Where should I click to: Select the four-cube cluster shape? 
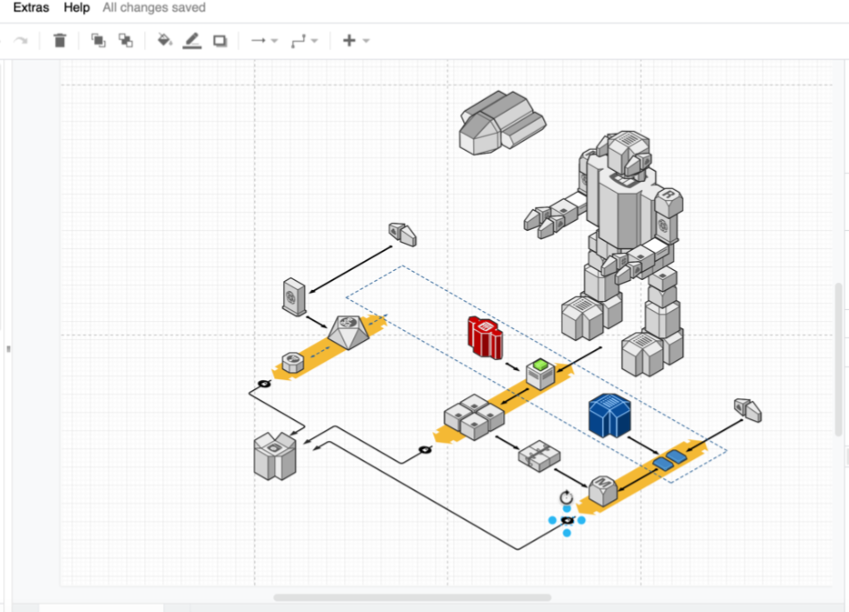(x=474, y=416)
